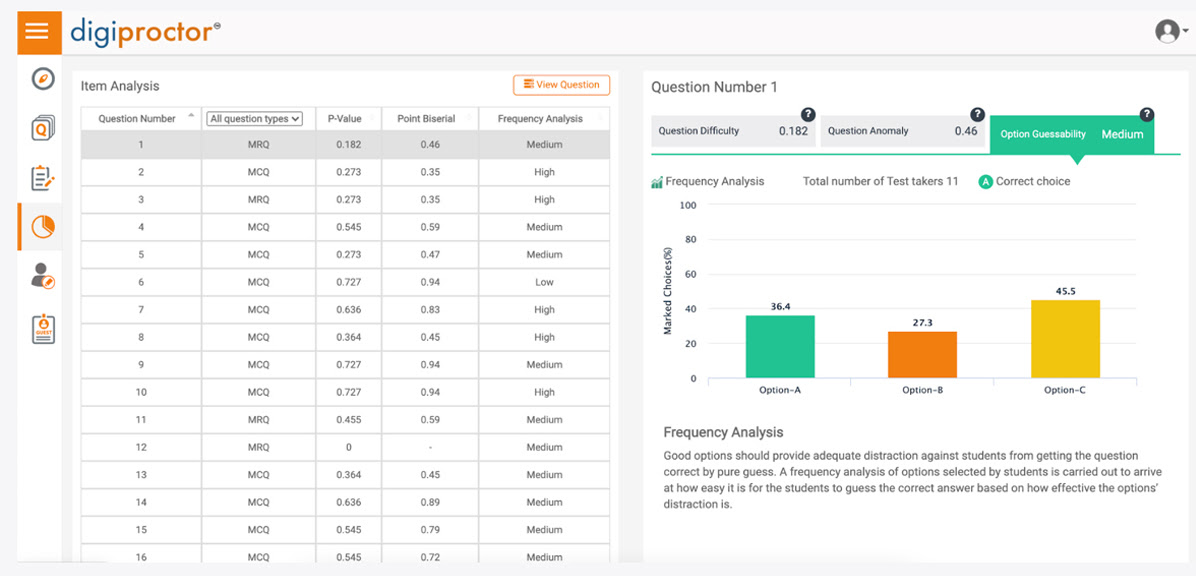Image resolution: width=1196 pixels, height=576 pixels.
Task: Select the pie chart analytics icon
Action: 42,227
